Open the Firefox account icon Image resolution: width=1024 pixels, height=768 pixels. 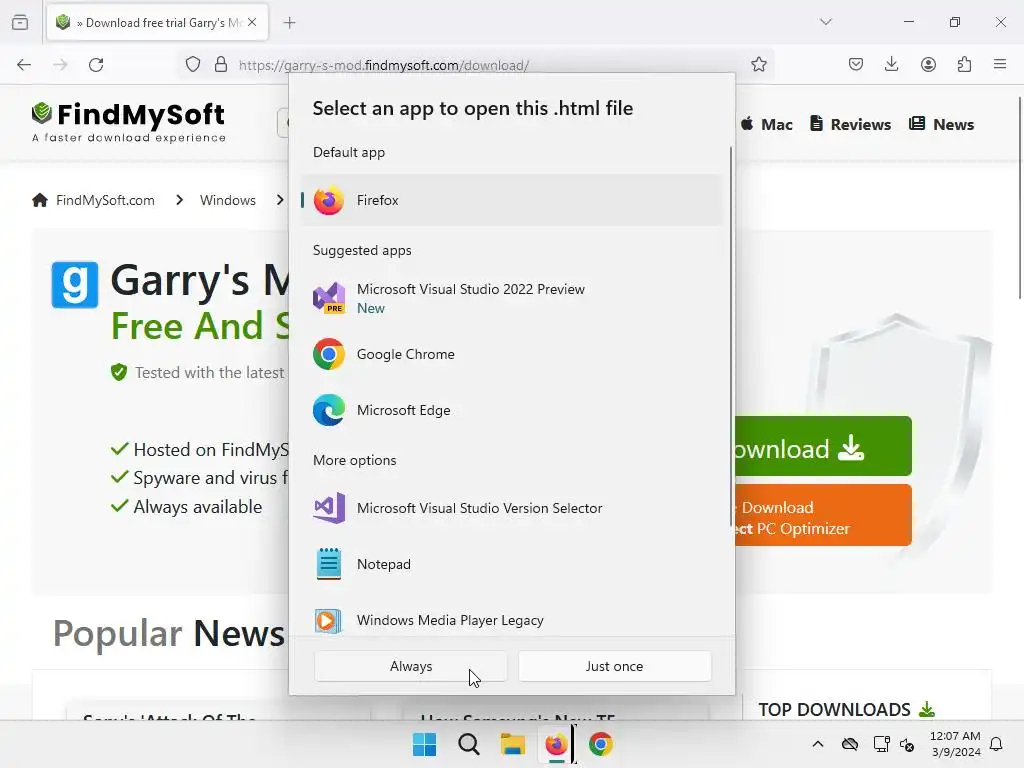(x=928, y=65)
